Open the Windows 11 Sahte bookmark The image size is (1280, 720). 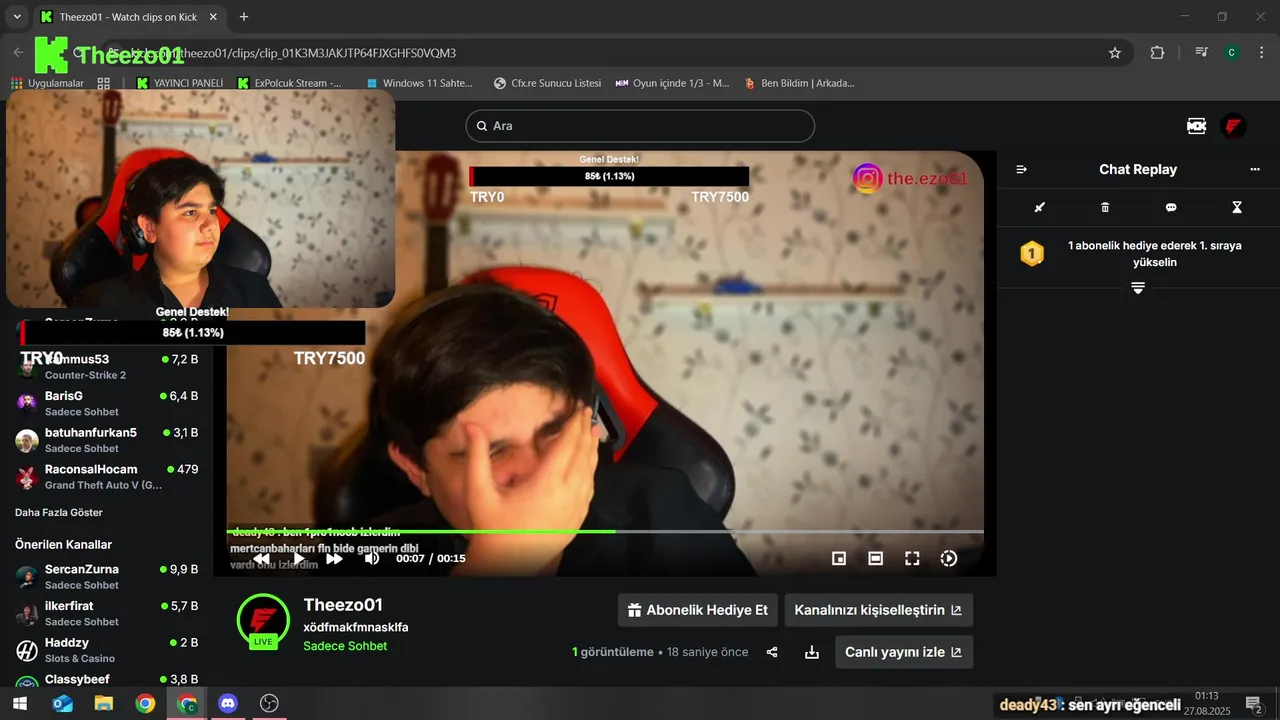pyautogui.click(x=420, y=83)
